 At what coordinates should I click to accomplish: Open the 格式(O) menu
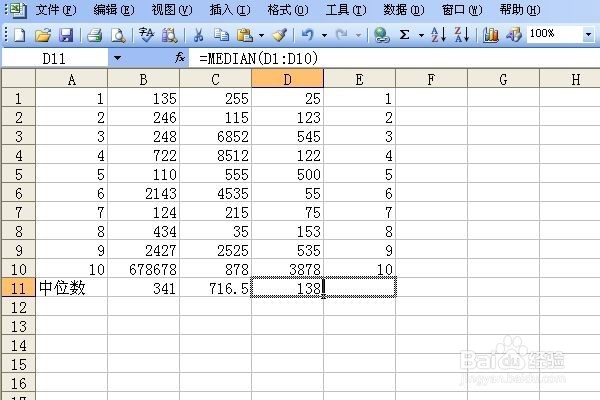pyautogui.click(x=288, y=10)
